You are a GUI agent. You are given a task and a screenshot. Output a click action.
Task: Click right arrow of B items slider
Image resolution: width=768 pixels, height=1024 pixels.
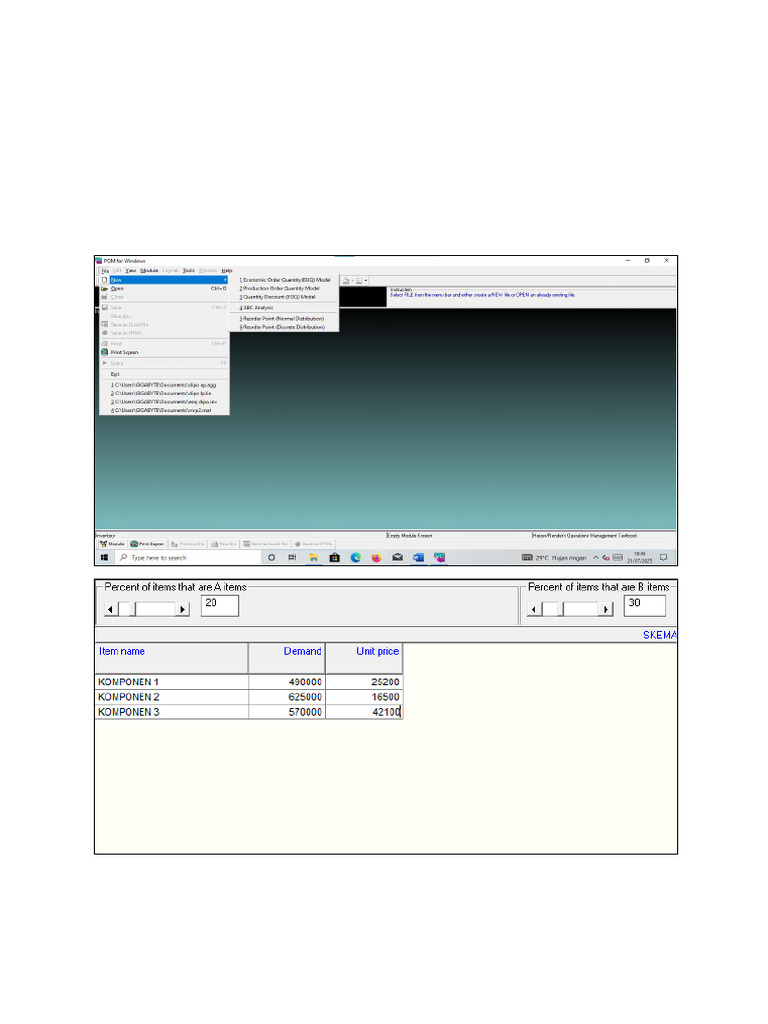point(606,609)
